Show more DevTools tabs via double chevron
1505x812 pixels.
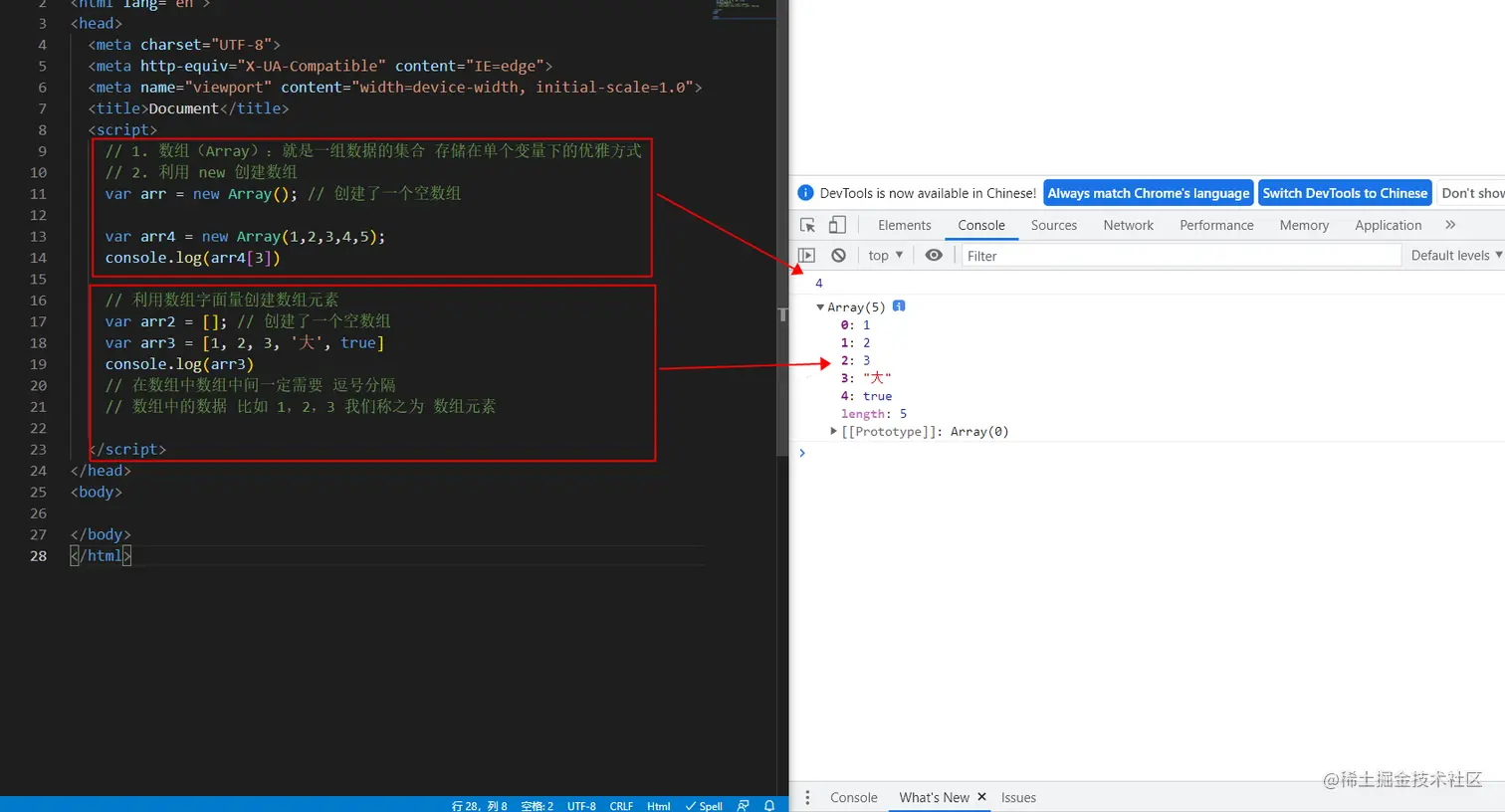(x=1450, y=225)
